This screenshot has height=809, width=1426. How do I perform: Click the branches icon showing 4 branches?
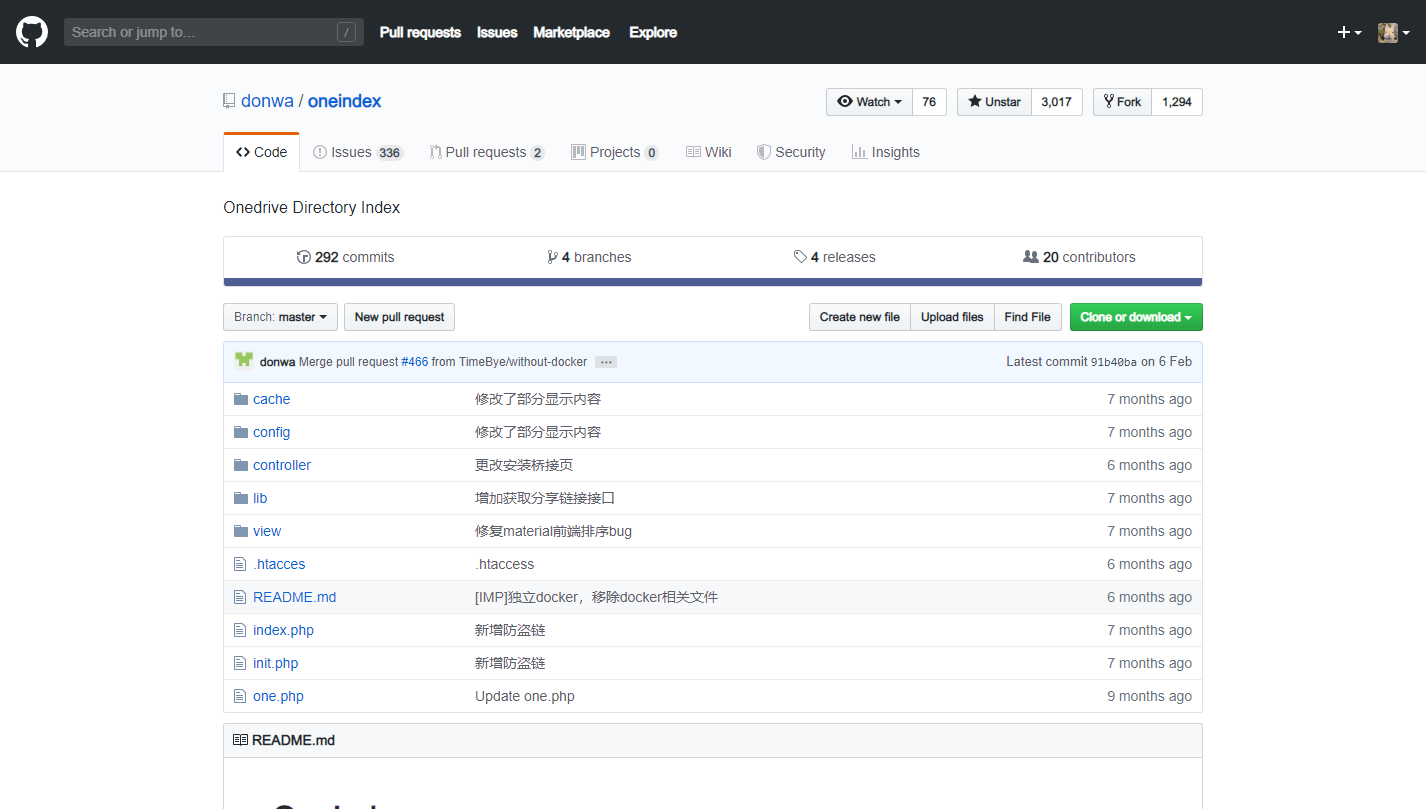(x=553, y=256)
